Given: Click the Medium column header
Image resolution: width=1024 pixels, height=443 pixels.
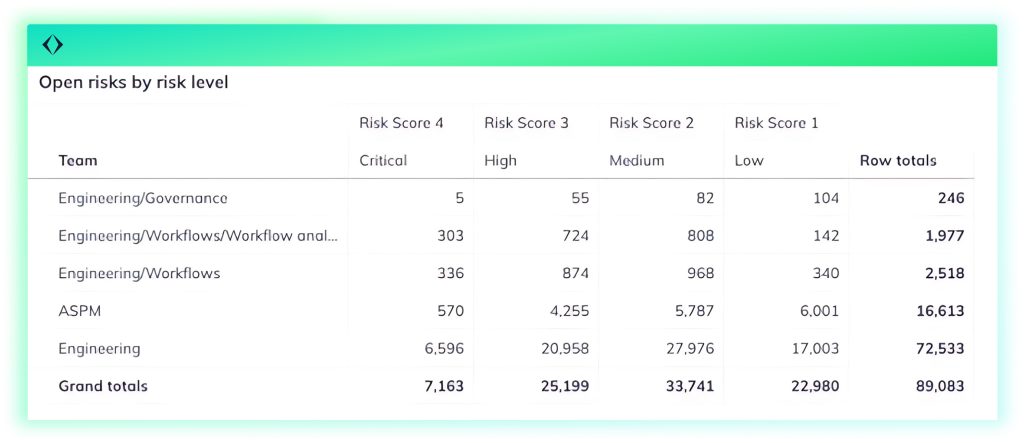Looking at the screenshot, I should point(637,160).
